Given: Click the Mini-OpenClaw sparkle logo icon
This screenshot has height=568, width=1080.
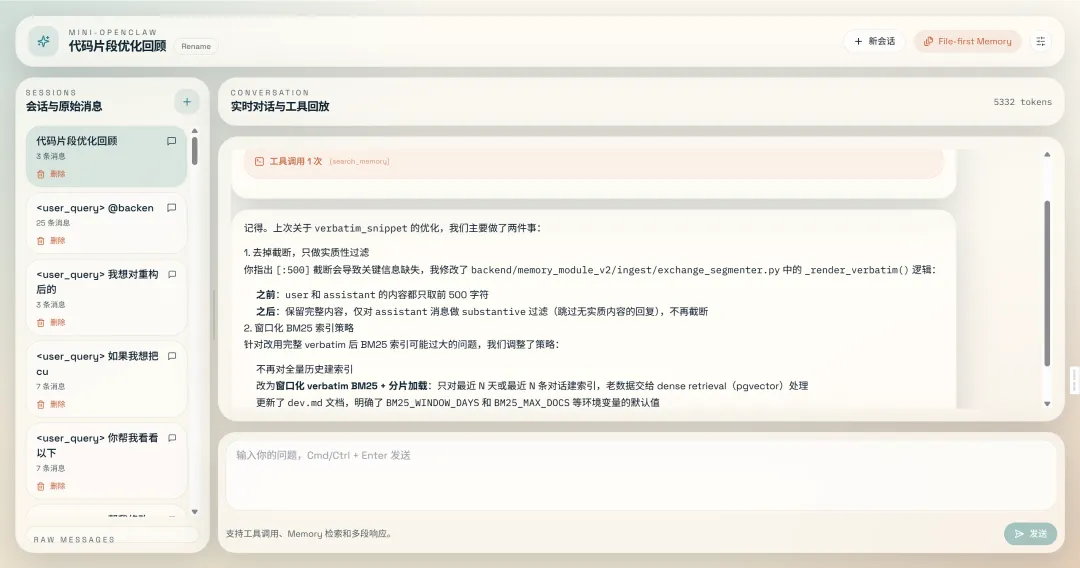Looking at the screenshot, I should click(x=43, y=41).
